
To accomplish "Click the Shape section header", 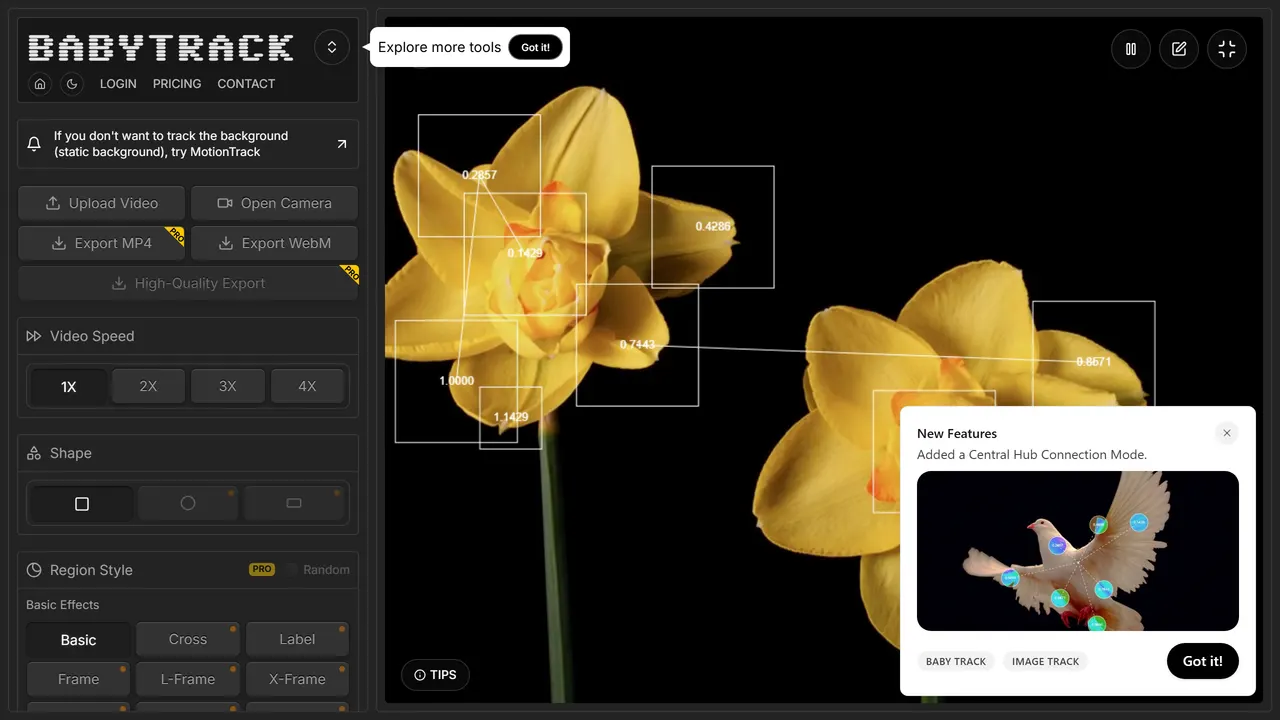I will [x=188, y=453].
